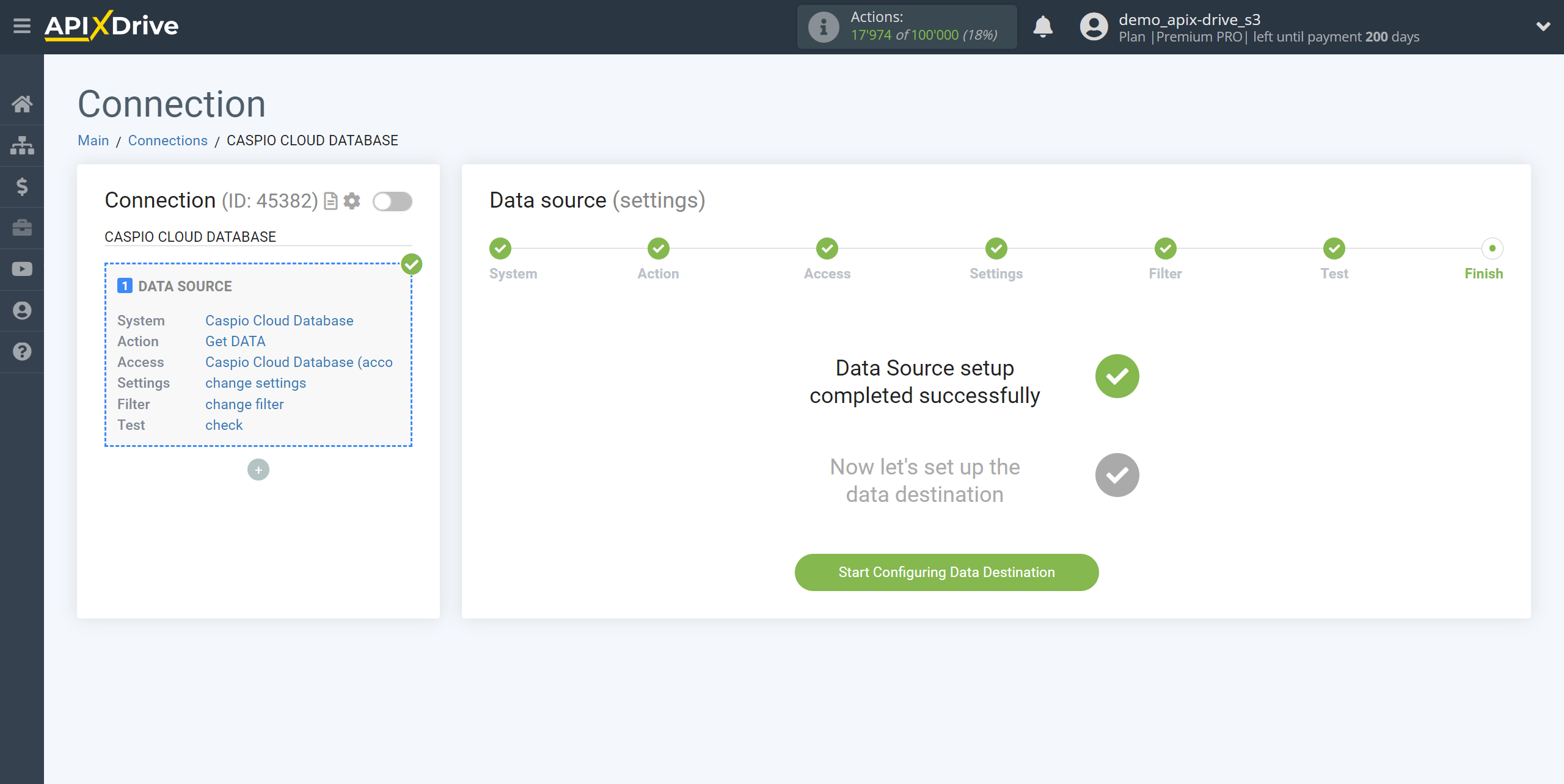This screenshot has height=784, width=1564.
Task: Click Start Configuring Data Destination button
Action: [x=946, y=572]
